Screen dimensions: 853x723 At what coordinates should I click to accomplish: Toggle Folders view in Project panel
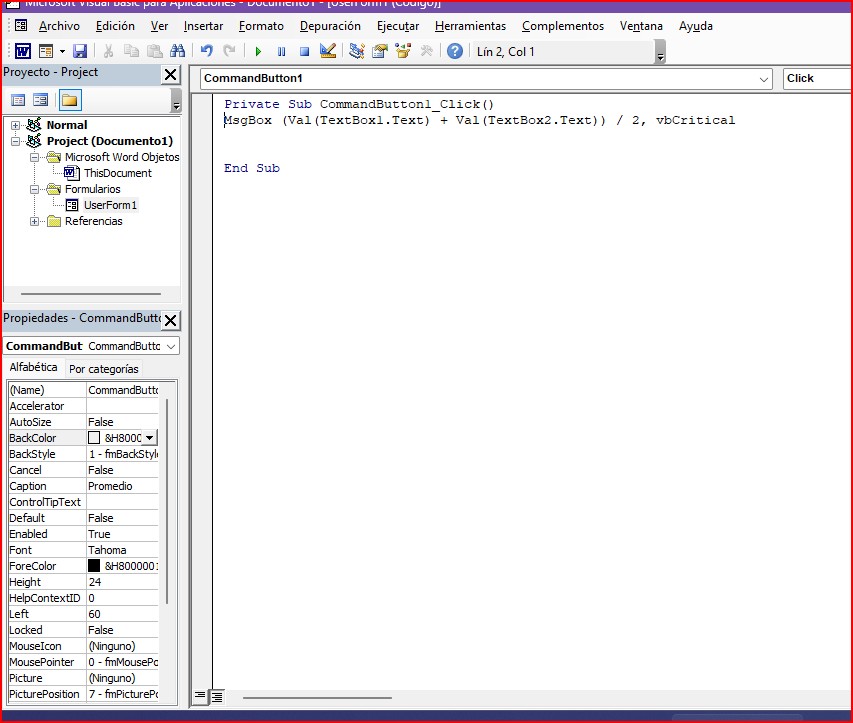click(69, 99)
